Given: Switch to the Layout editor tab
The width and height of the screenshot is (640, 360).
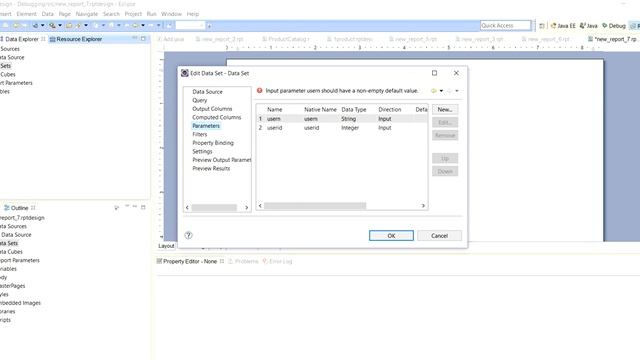Looking at the screenshot, I should [x=166, y=246].
